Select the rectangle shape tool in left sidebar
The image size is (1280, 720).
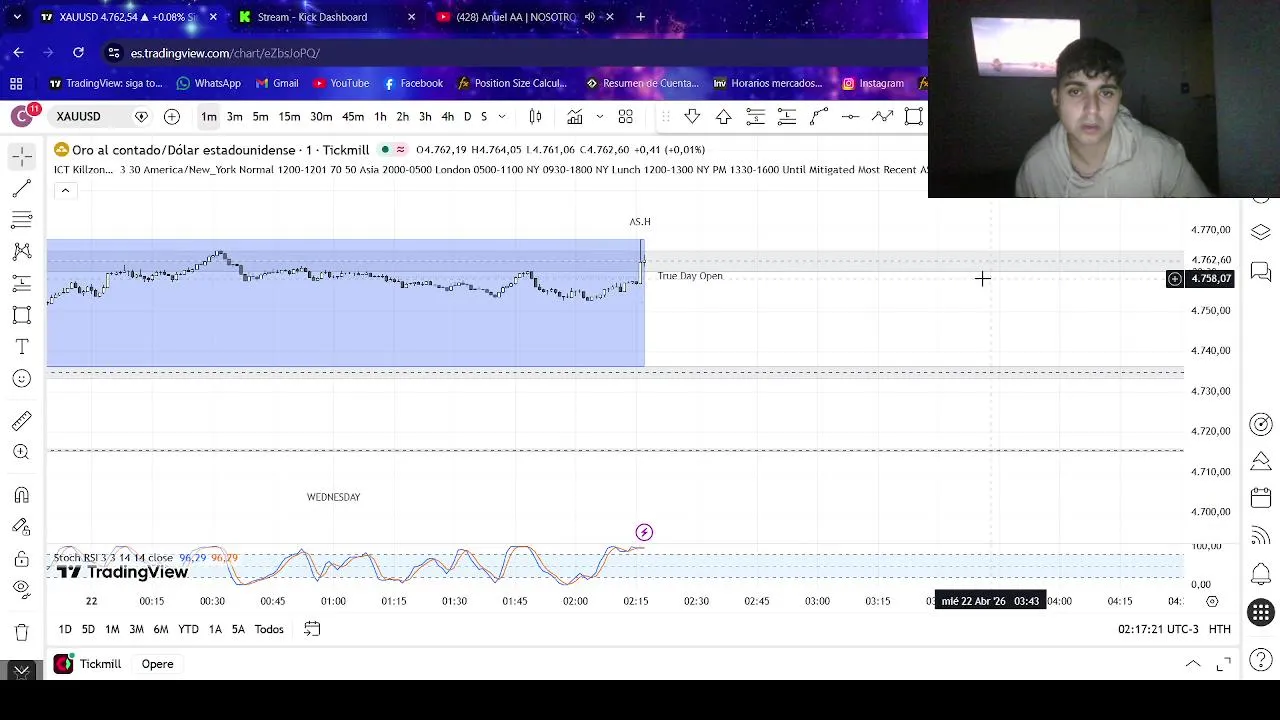coord(22,315)
